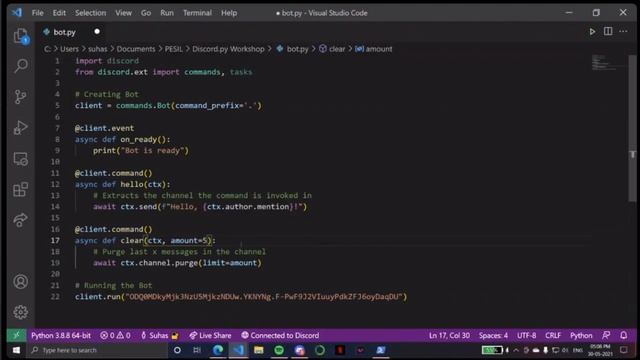Viewport: 640px width, 360px height.
Task: Open the Go menu
Action: pyautogui.click(x=146, y=13)
